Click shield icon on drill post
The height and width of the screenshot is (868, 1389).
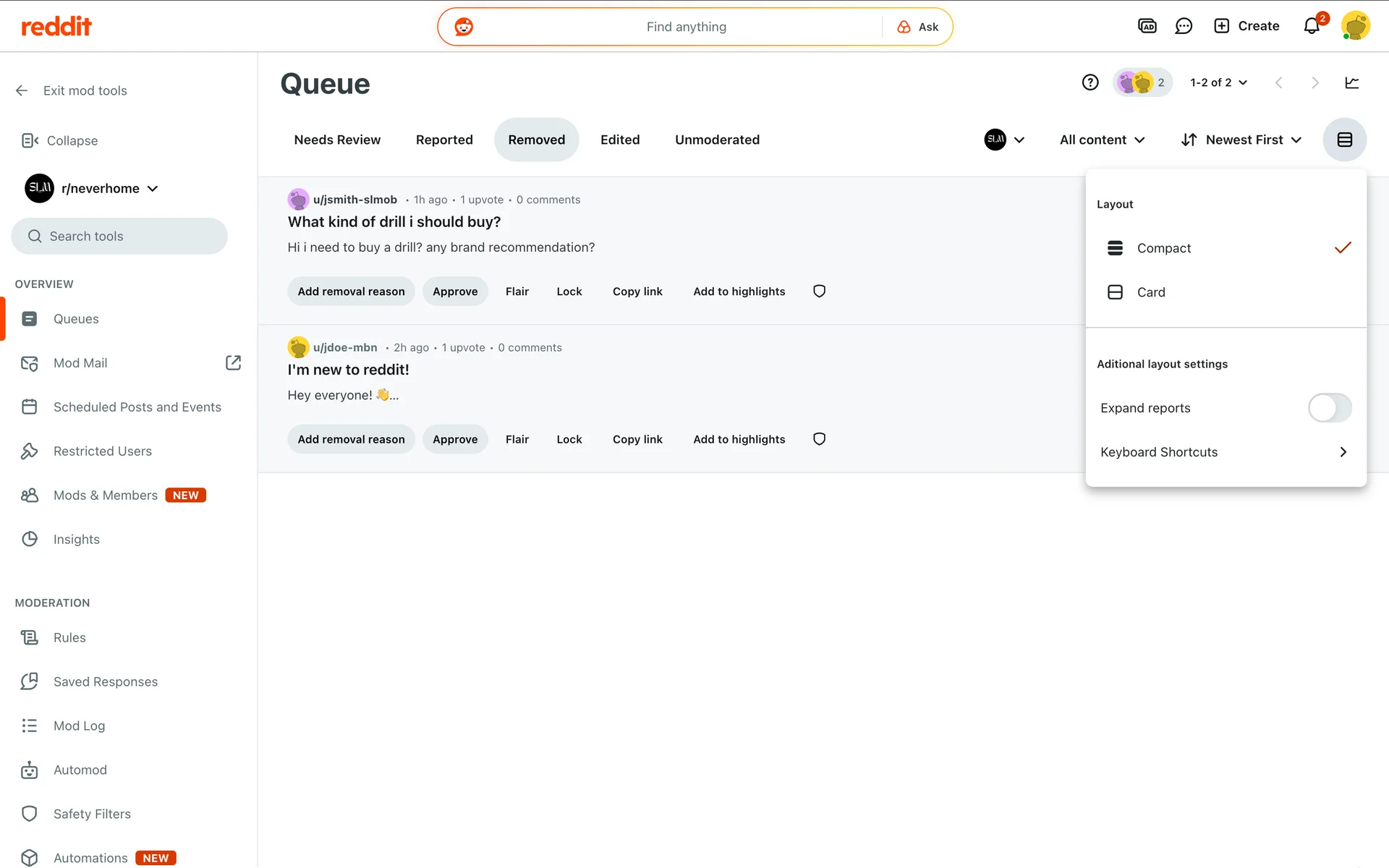click(x=819, y=292)
